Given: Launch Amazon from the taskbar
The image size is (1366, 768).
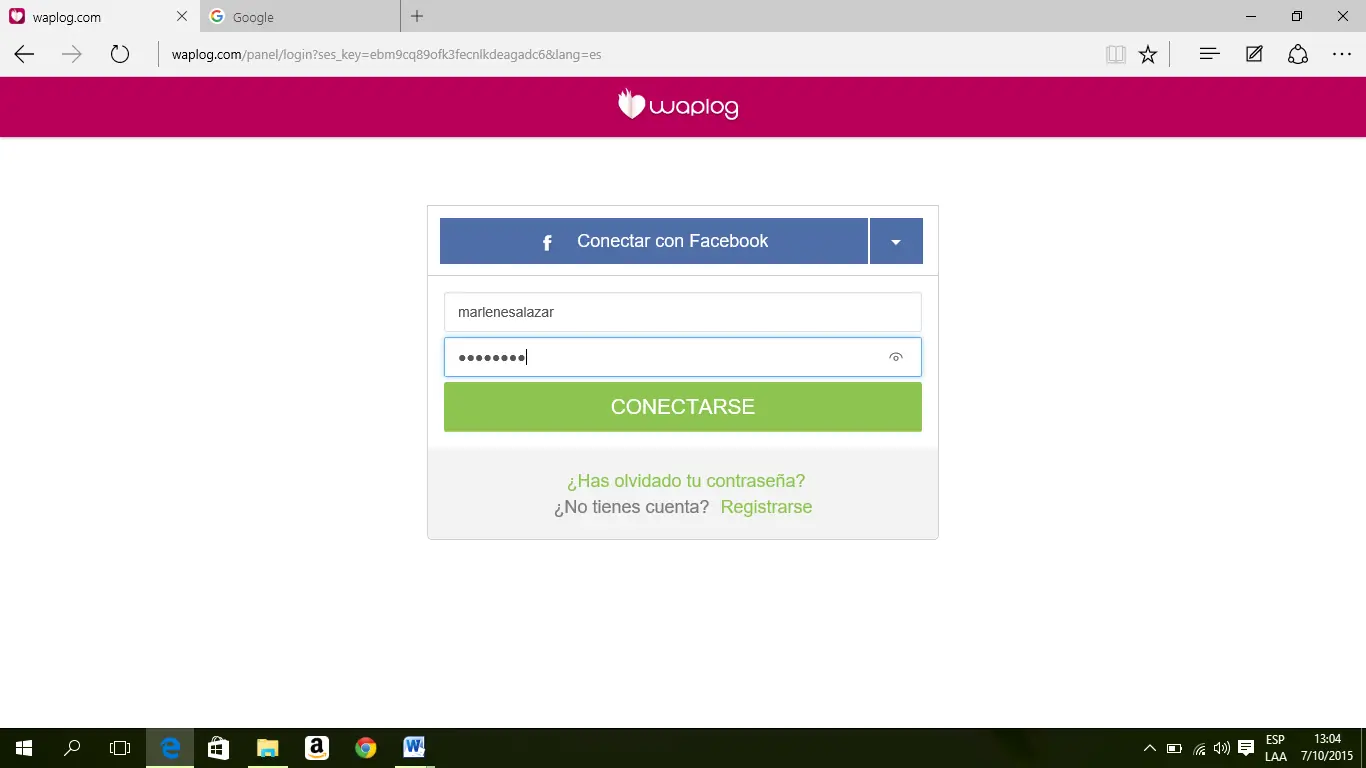Looking at the screenshot, I should [x=317, y=748].
